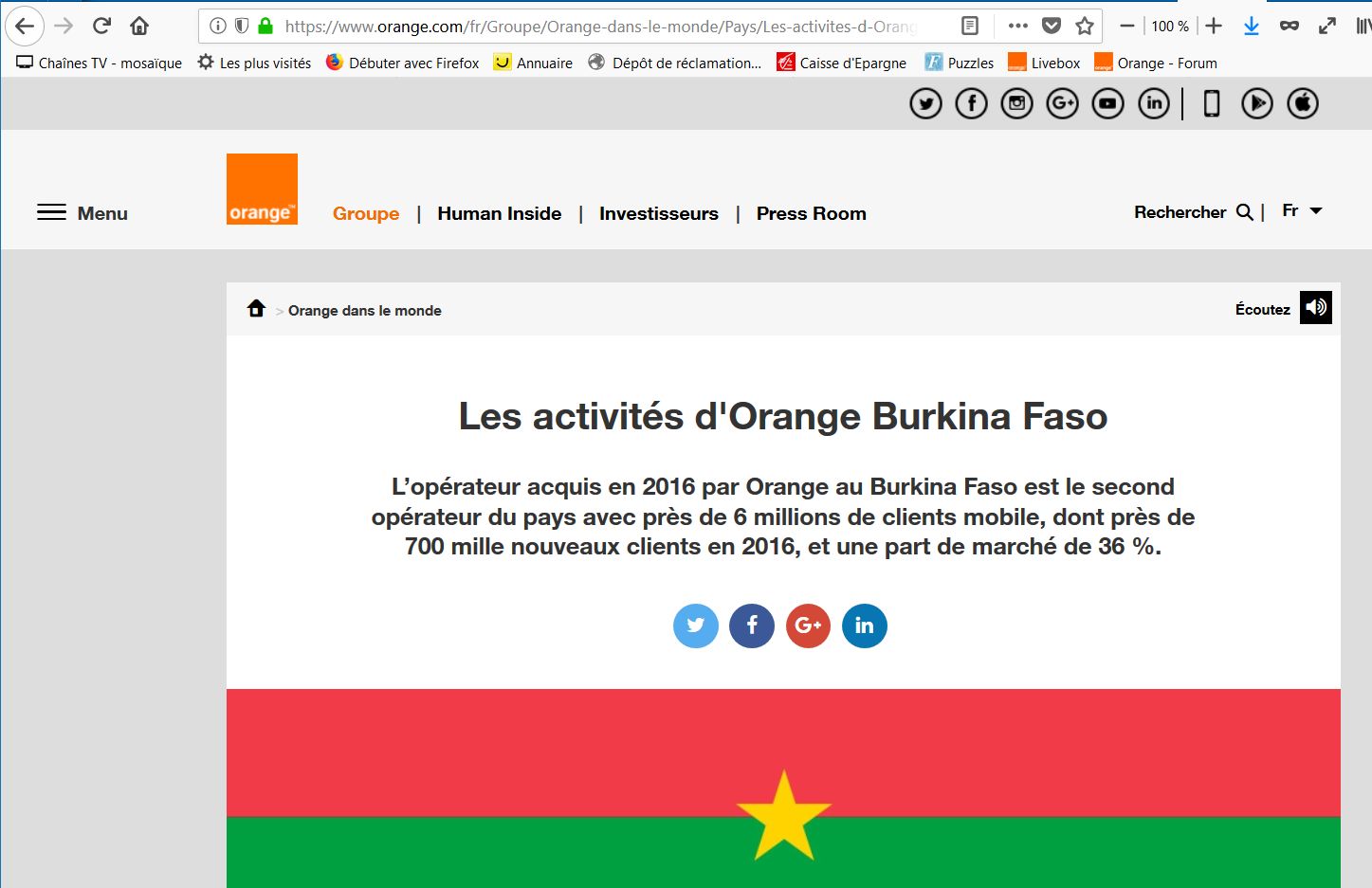The image size is (1372, 888).
Task: Open the Débuter avec Firefox bookmark
Action: 403,63
